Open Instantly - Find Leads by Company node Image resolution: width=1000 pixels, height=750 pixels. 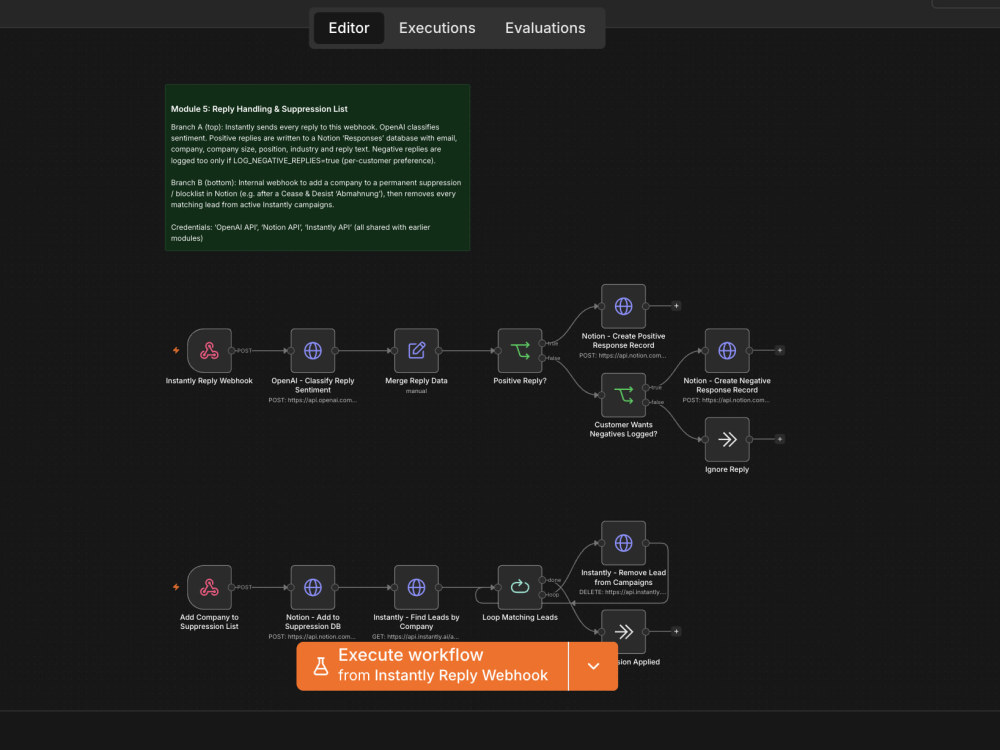click(x=416, y=587)
